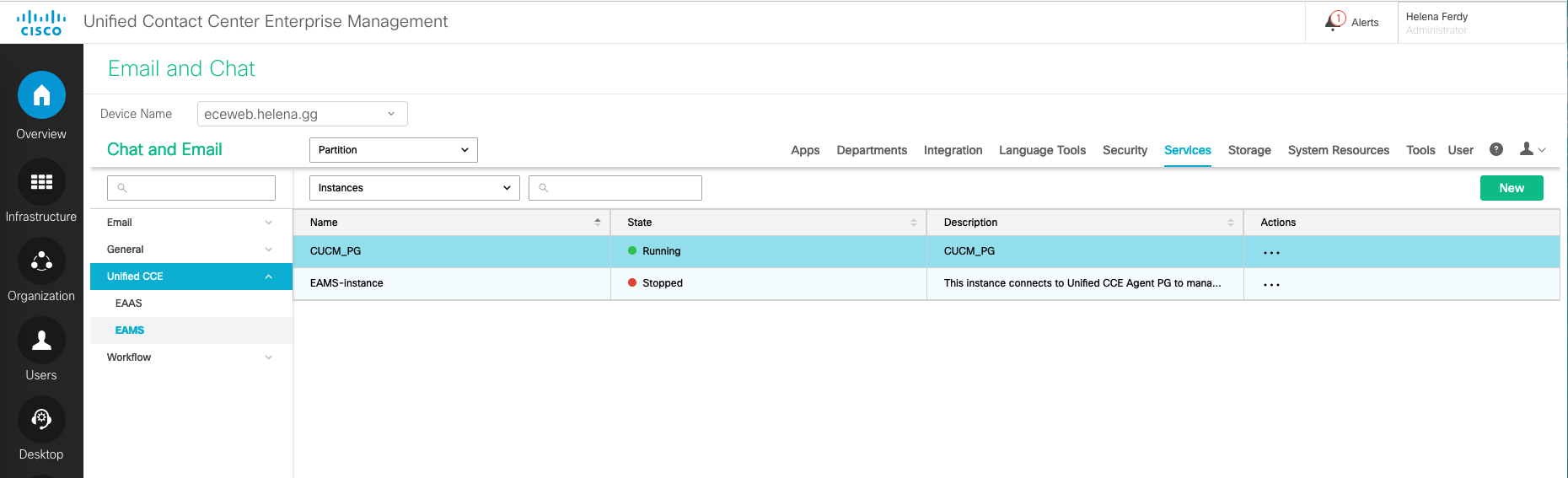Open the Overview home icon
This screenshot has height=478, width=1568.
pyautogui.click(x=41, y=95)
